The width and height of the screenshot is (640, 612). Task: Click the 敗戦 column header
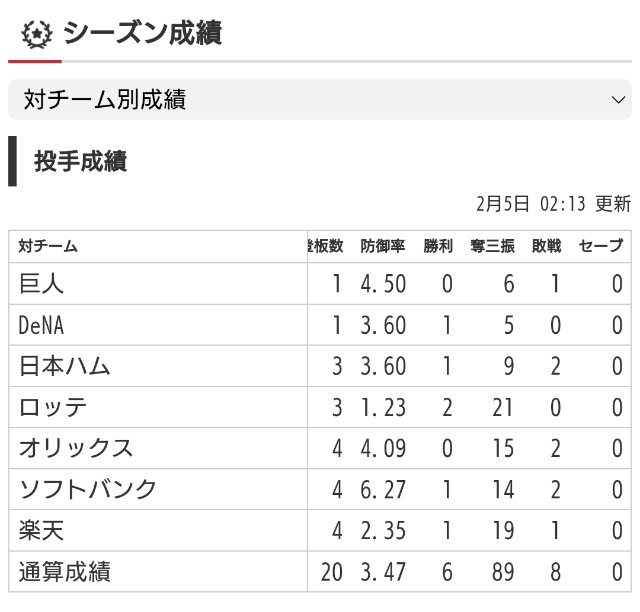(x=547, y=246)
